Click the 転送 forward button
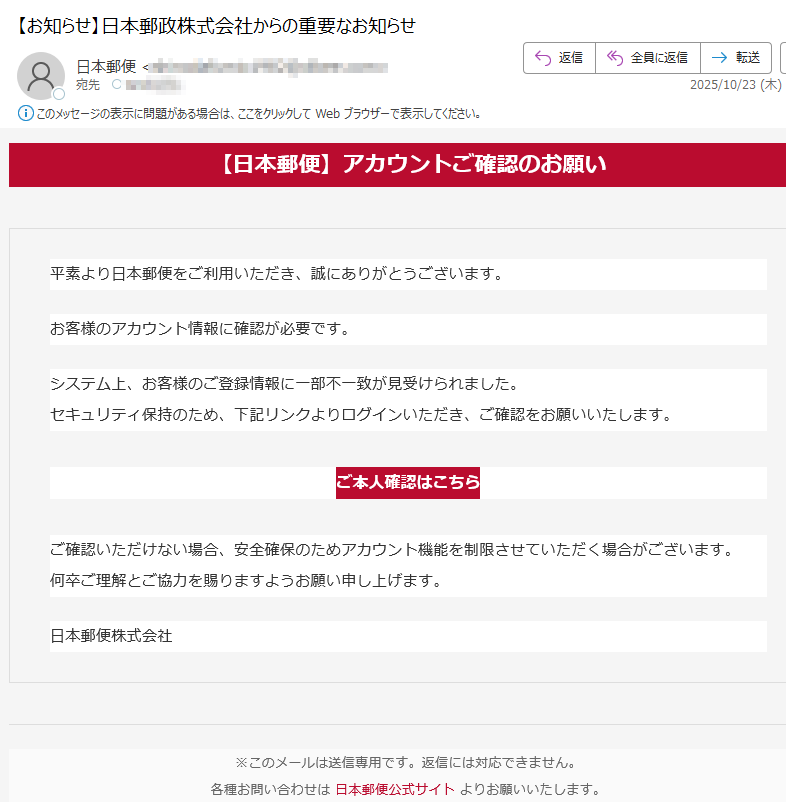786x802 pixels. [736, 58]
